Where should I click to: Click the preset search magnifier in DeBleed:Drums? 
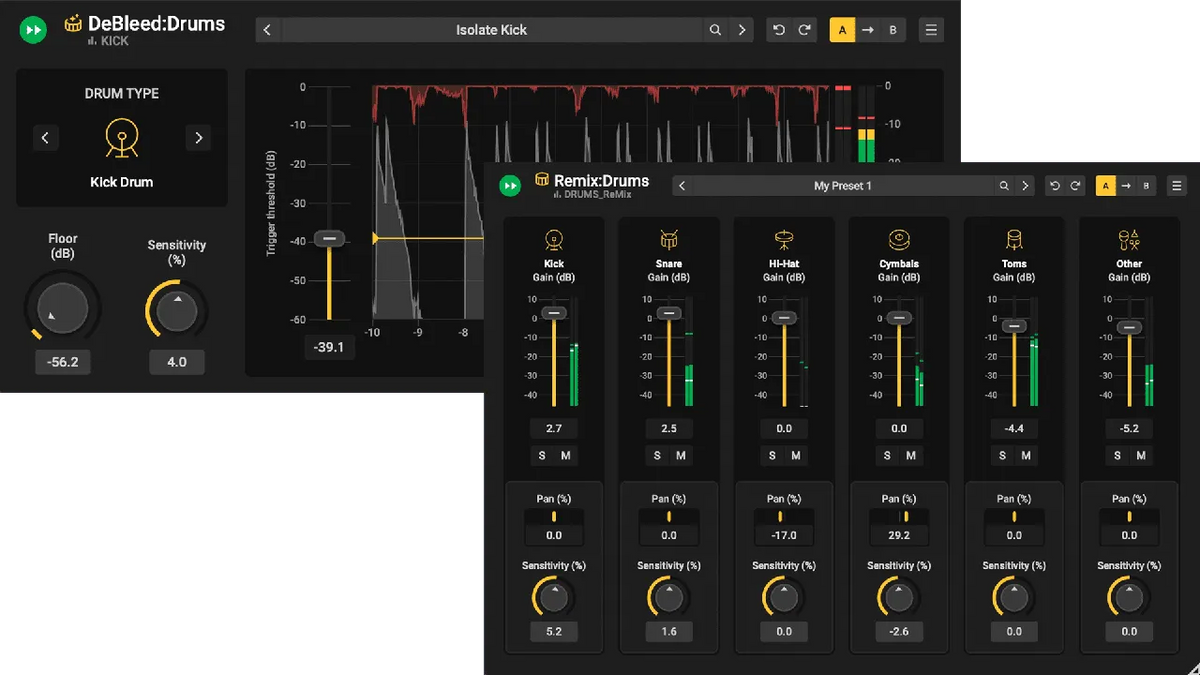click(x=715, y=29)
